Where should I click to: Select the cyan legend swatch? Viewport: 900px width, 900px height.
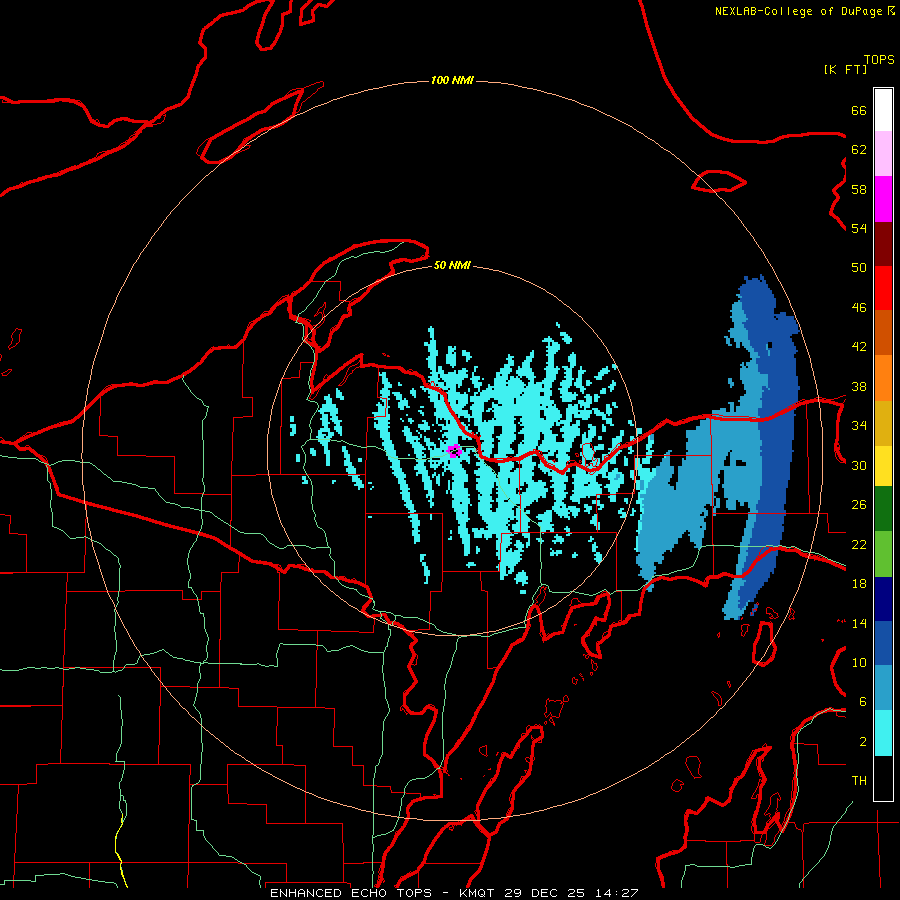883,733
